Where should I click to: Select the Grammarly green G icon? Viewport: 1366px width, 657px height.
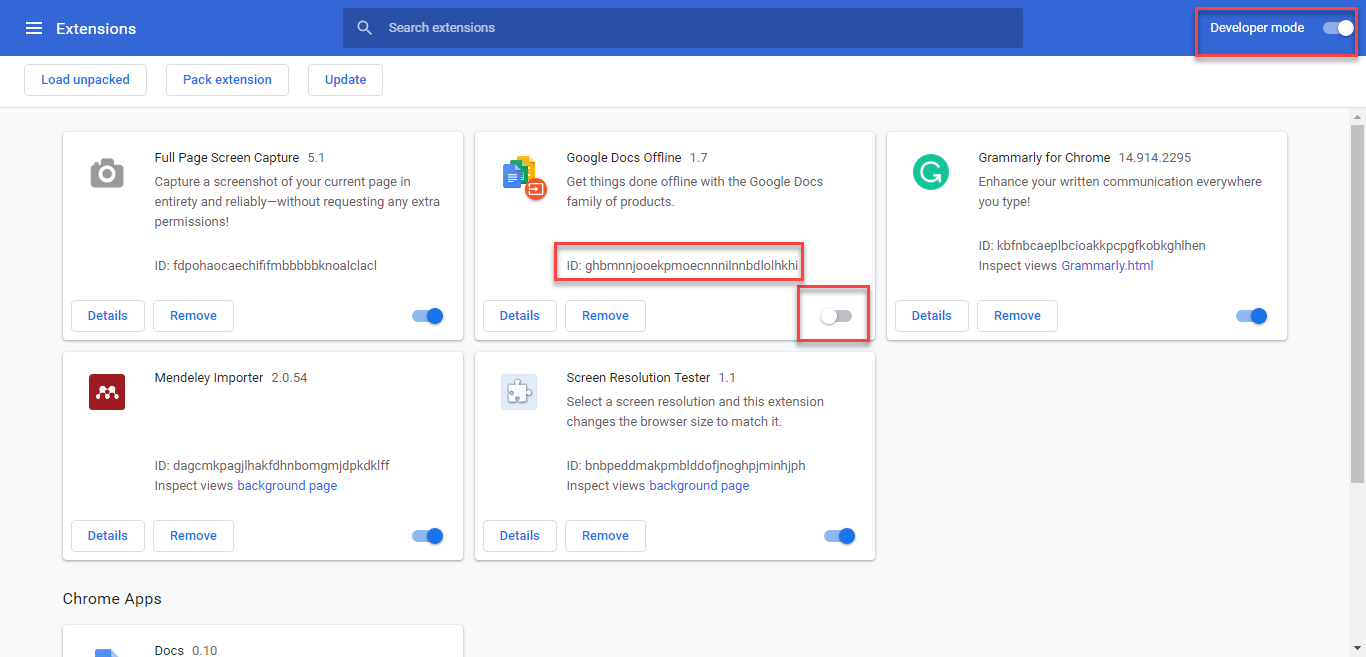pyautogui.click(x=931, y=172)
